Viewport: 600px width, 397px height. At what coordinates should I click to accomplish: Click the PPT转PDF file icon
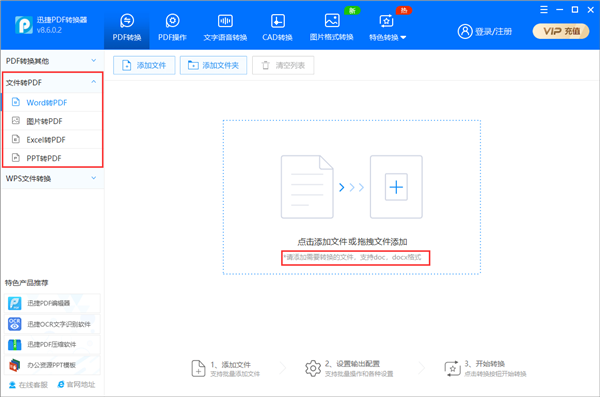pyautogui.click(x=16, y=157)
